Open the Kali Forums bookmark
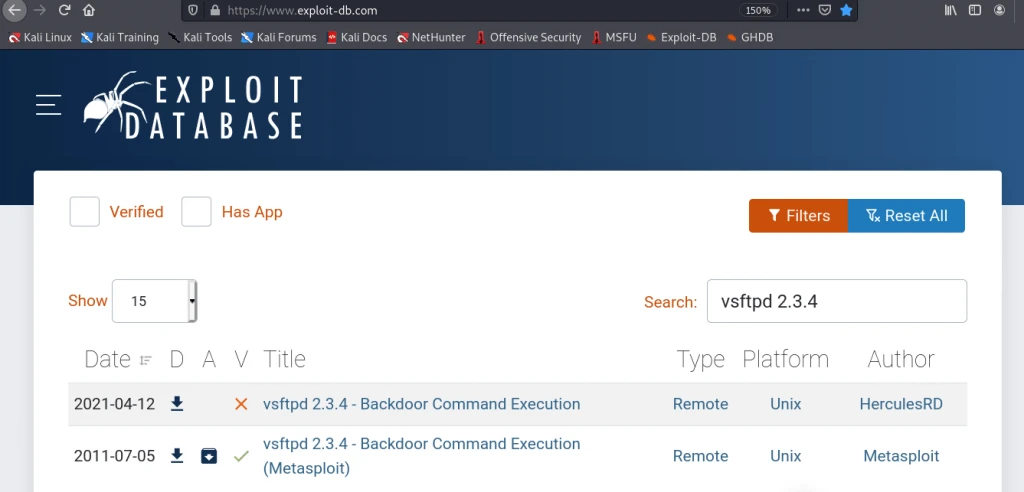This screenshot has height=492, width=1024. (x=279, y=37)
